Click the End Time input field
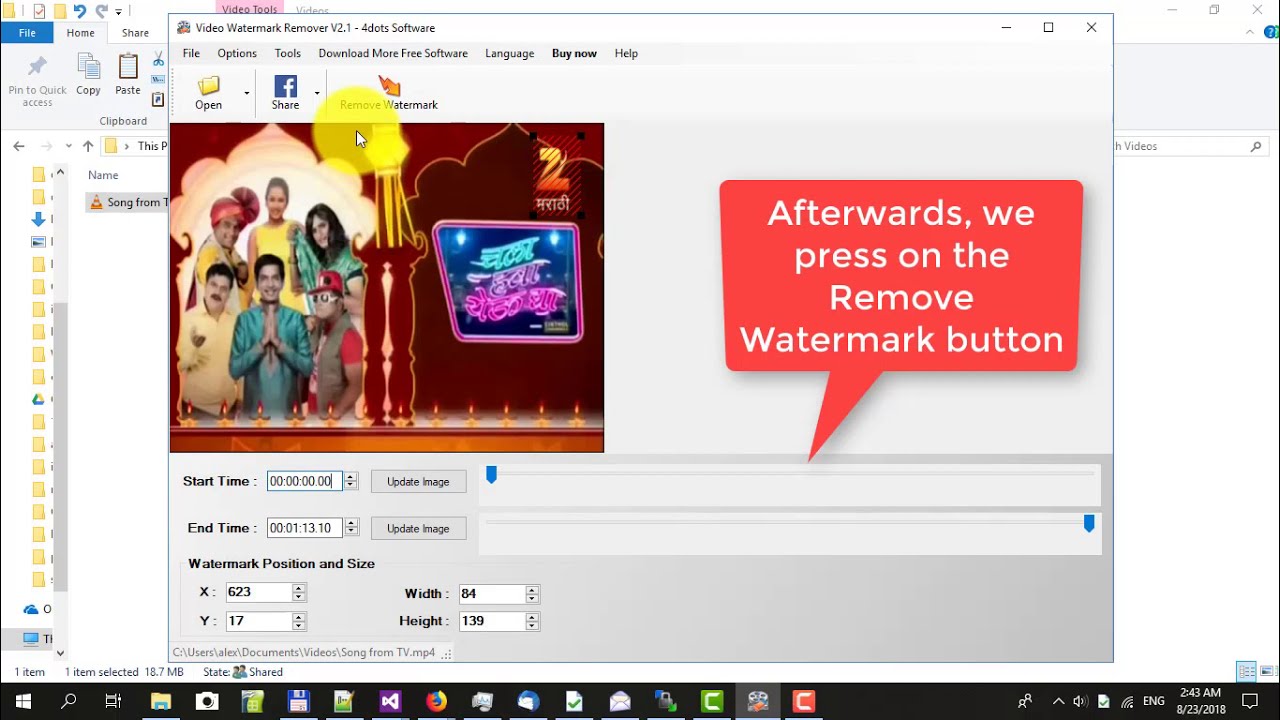Image resolution: width=1280 pixels, height=720 pixels. tap(304, 528)
